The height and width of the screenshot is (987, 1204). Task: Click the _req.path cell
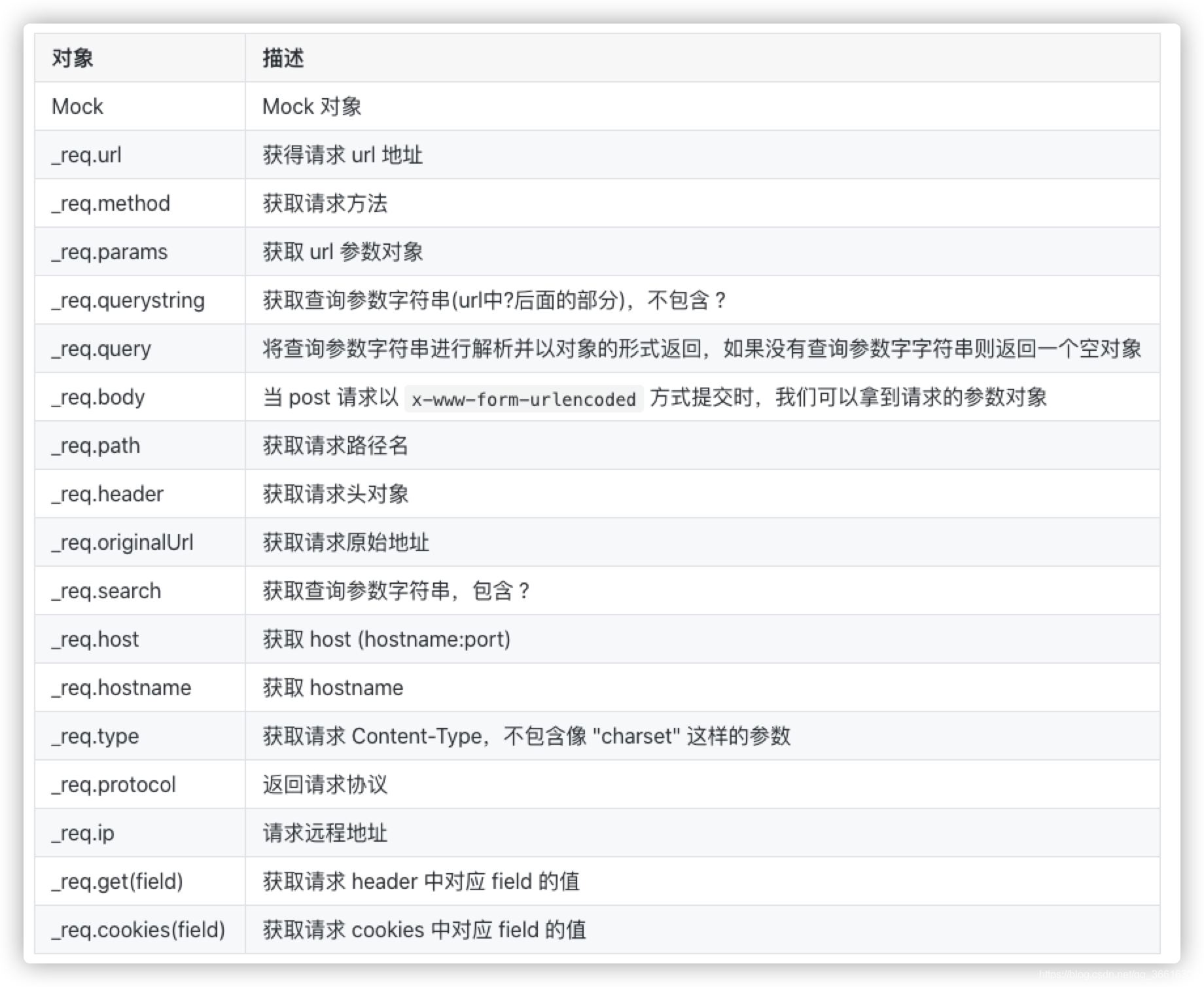96,446
